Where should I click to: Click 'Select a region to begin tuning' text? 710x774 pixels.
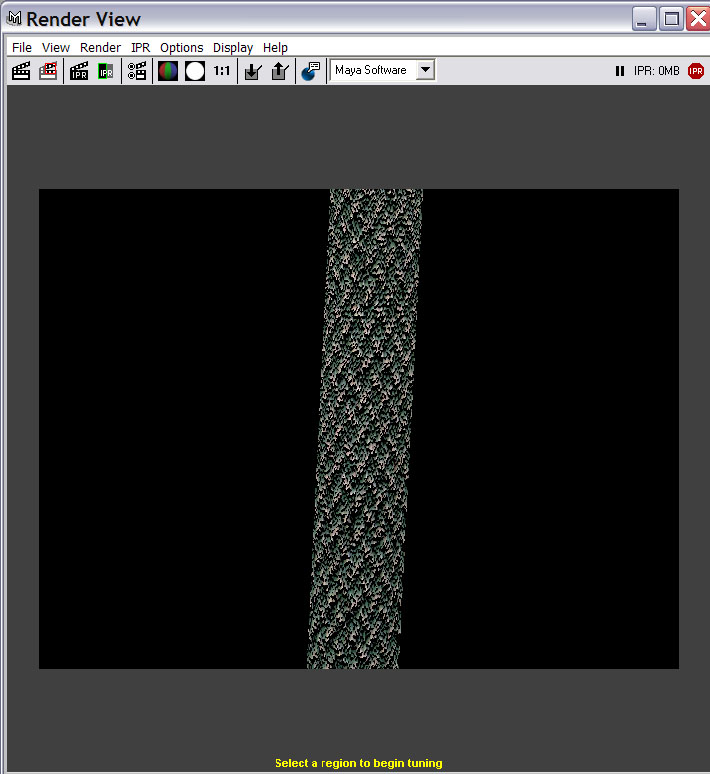[358, 763]
